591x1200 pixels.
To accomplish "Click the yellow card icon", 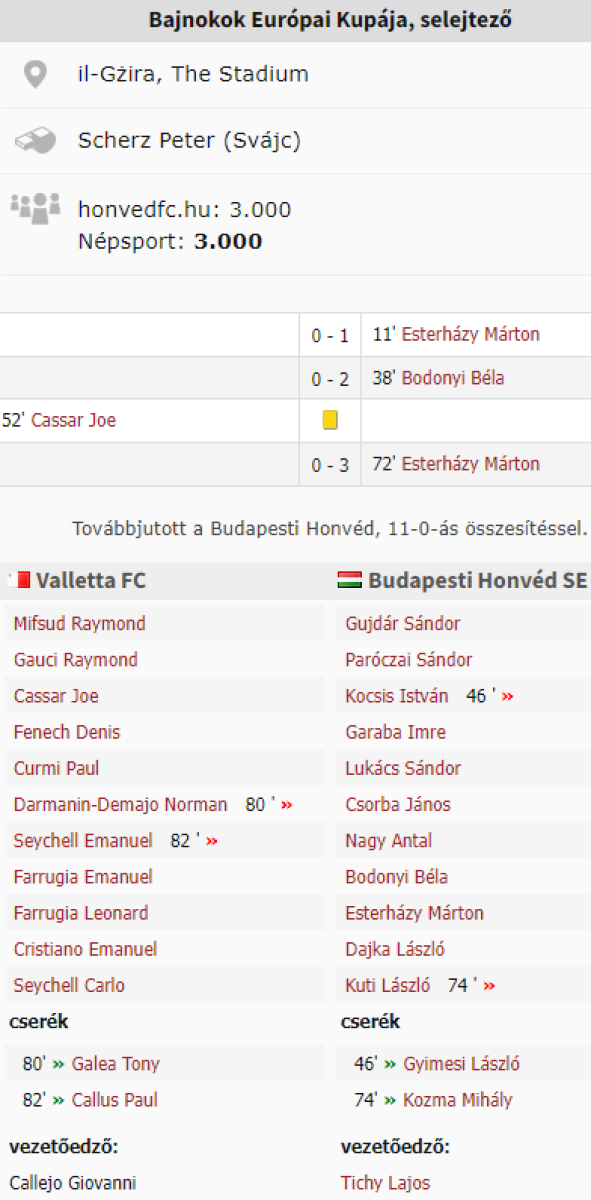I will tap(330, 421).
